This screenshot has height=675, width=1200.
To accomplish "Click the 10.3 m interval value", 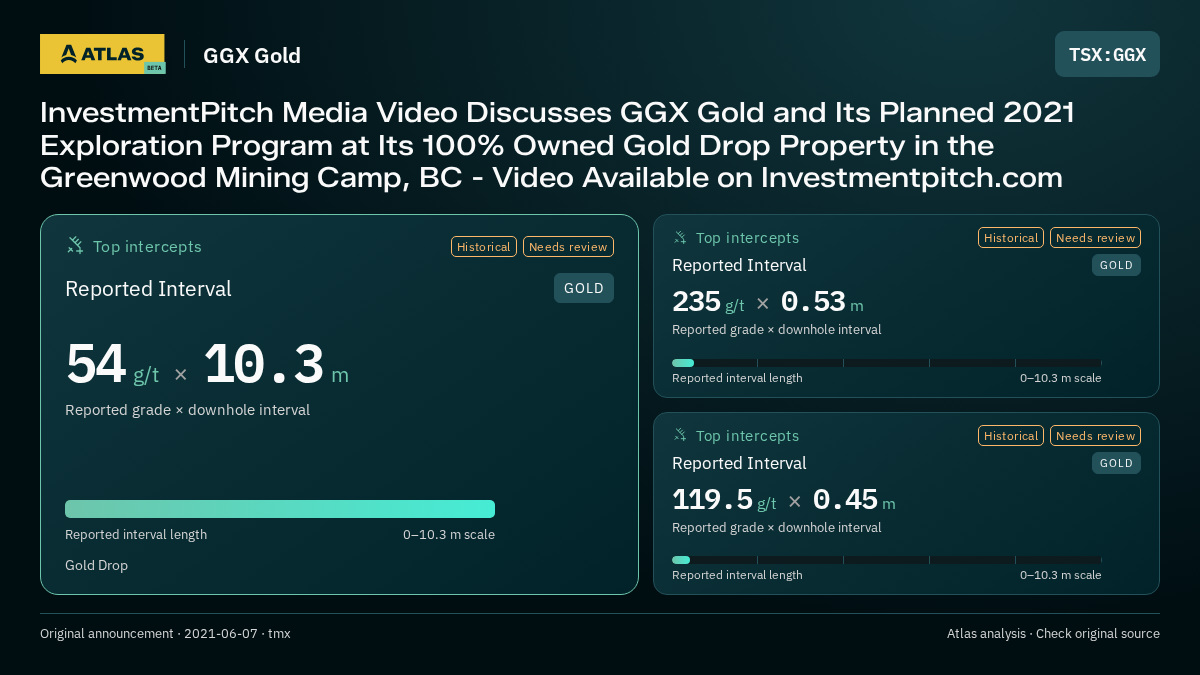I will coord(276,365).
